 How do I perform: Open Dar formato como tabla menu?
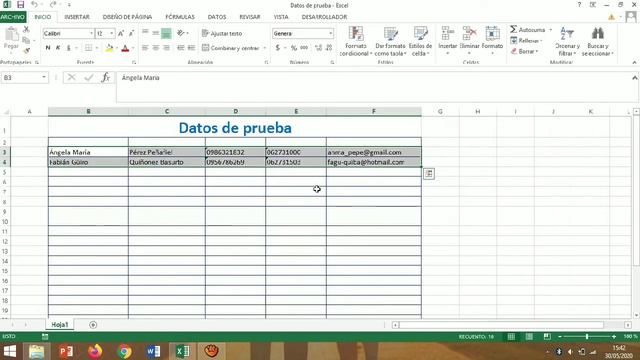click(x=390, y=41)
